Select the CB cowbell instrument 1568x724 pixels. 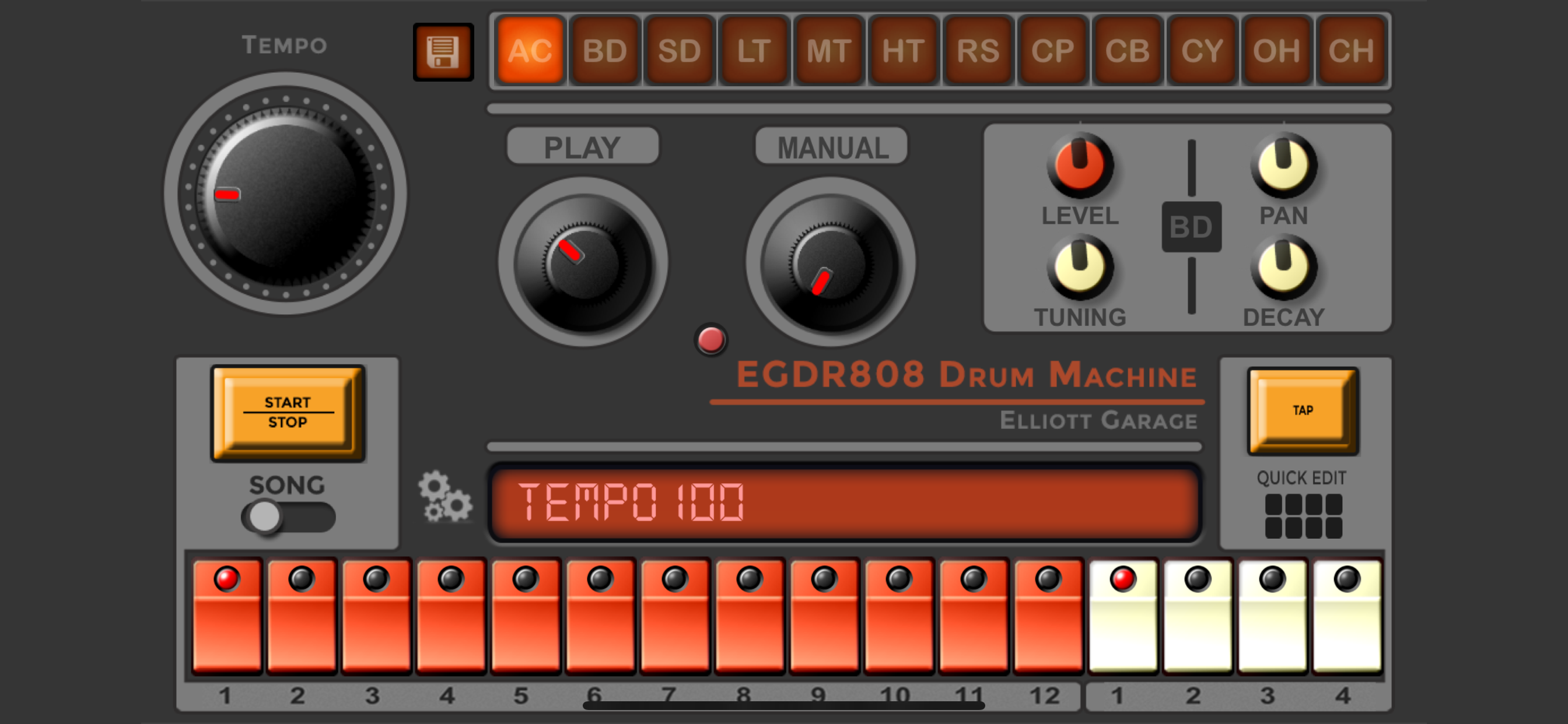[1128, 51]
